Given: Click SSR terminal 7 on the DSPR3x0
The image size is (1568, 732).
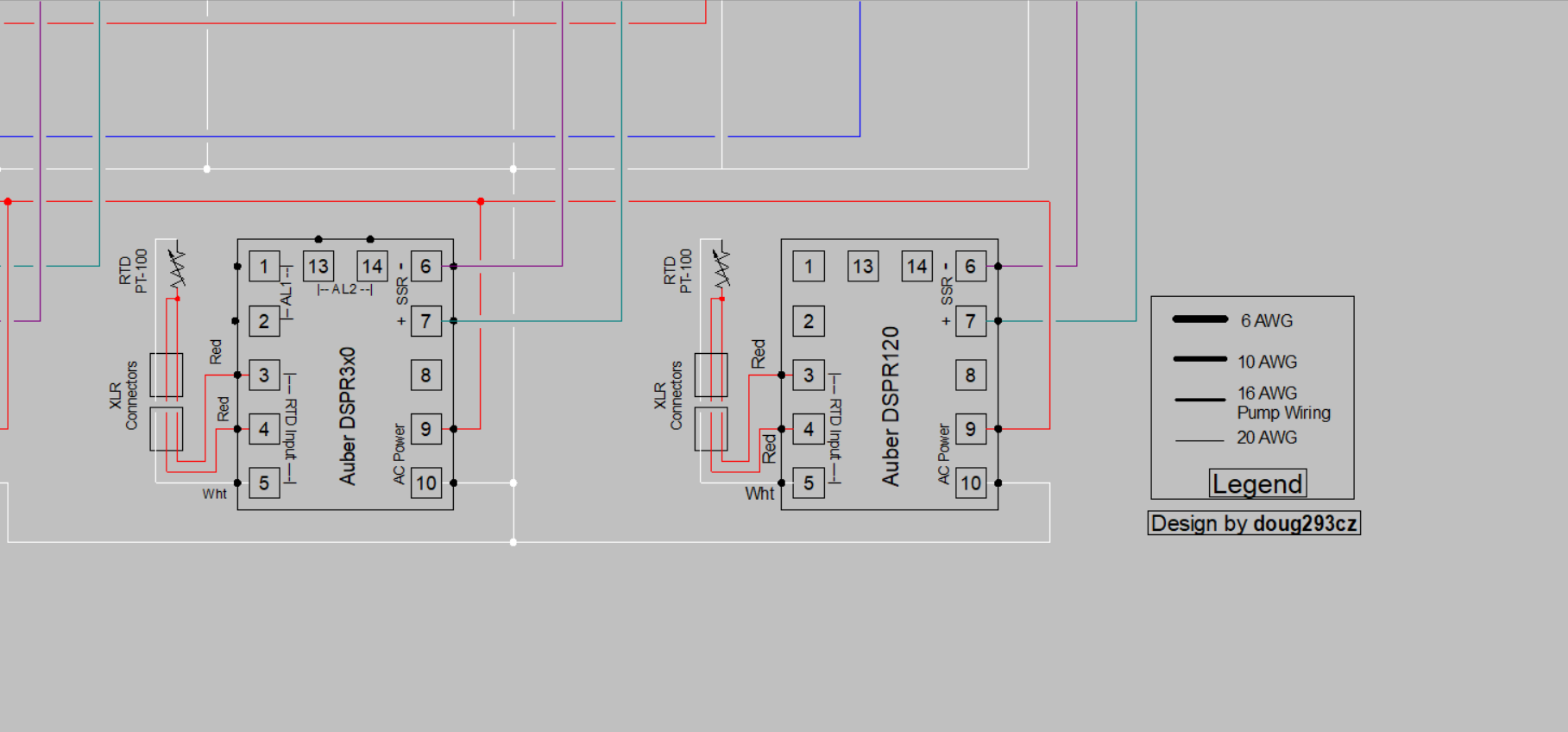Looking at the screenshot, I should point(426,321).
